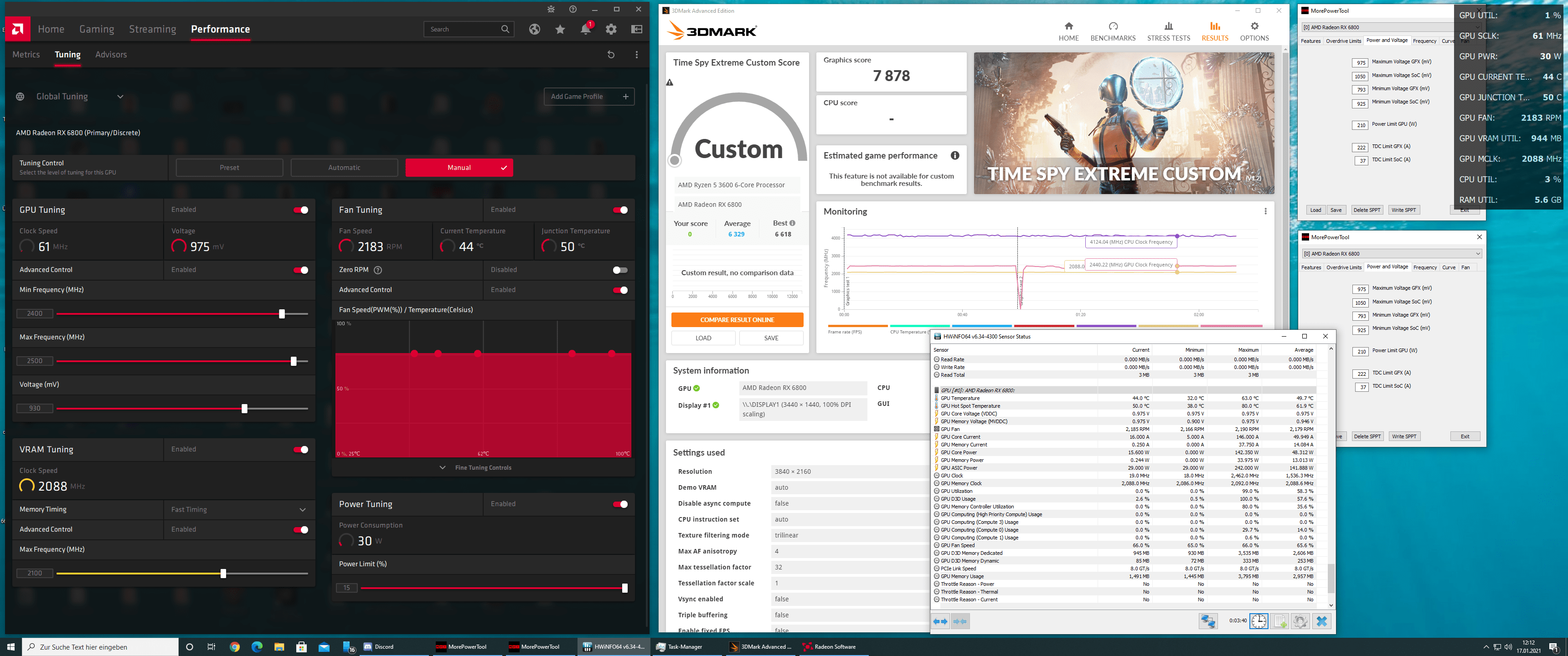This screenshot has height=656, width=1568.
Task: Show hidden system tray icons chevron
Action: 1486,647
